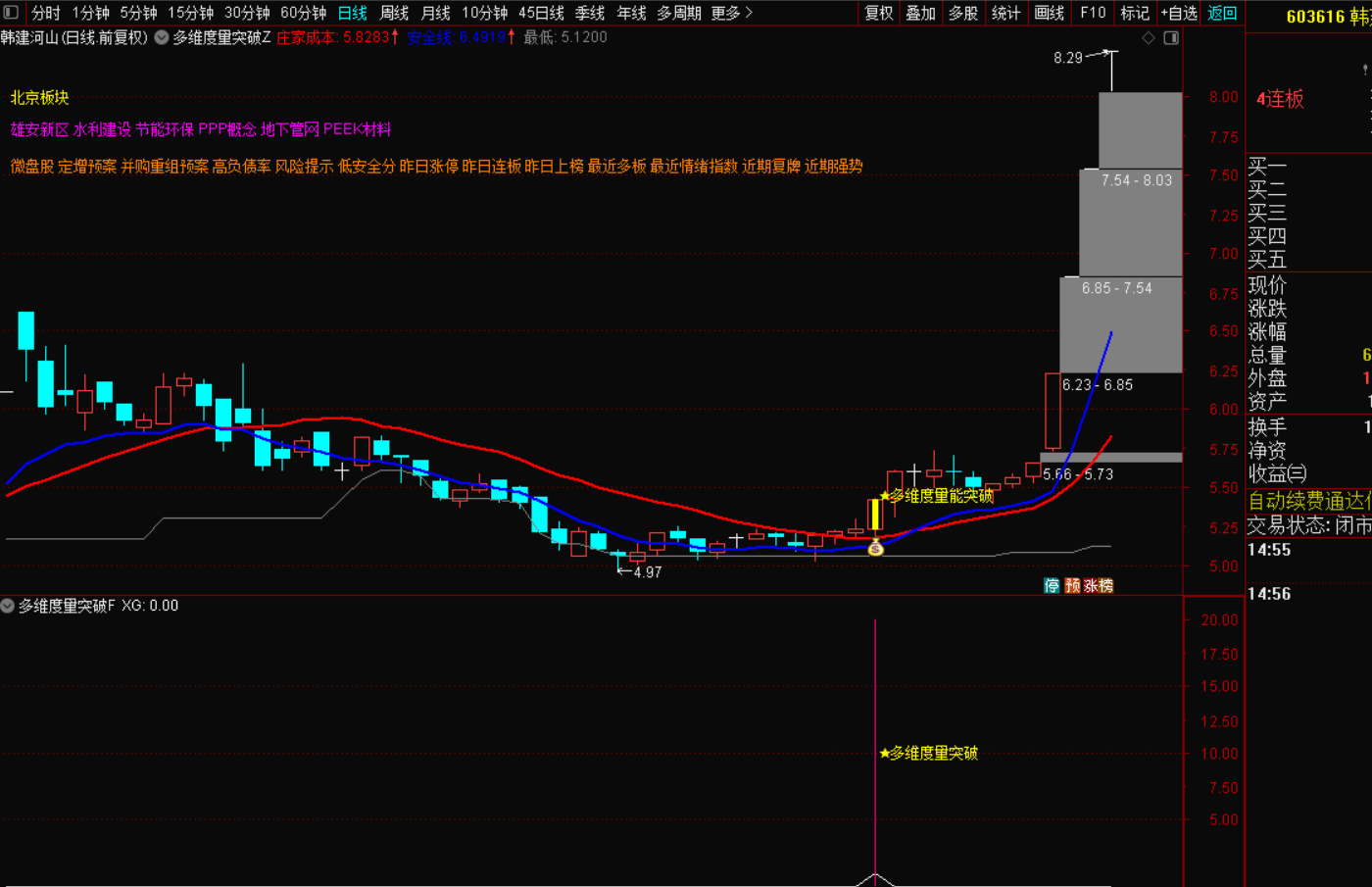Image resolution: width=1372 pixels, height=887 pixels.
Task: Toggle the side panel icon beside the diamond
Action: [1171, 38]
